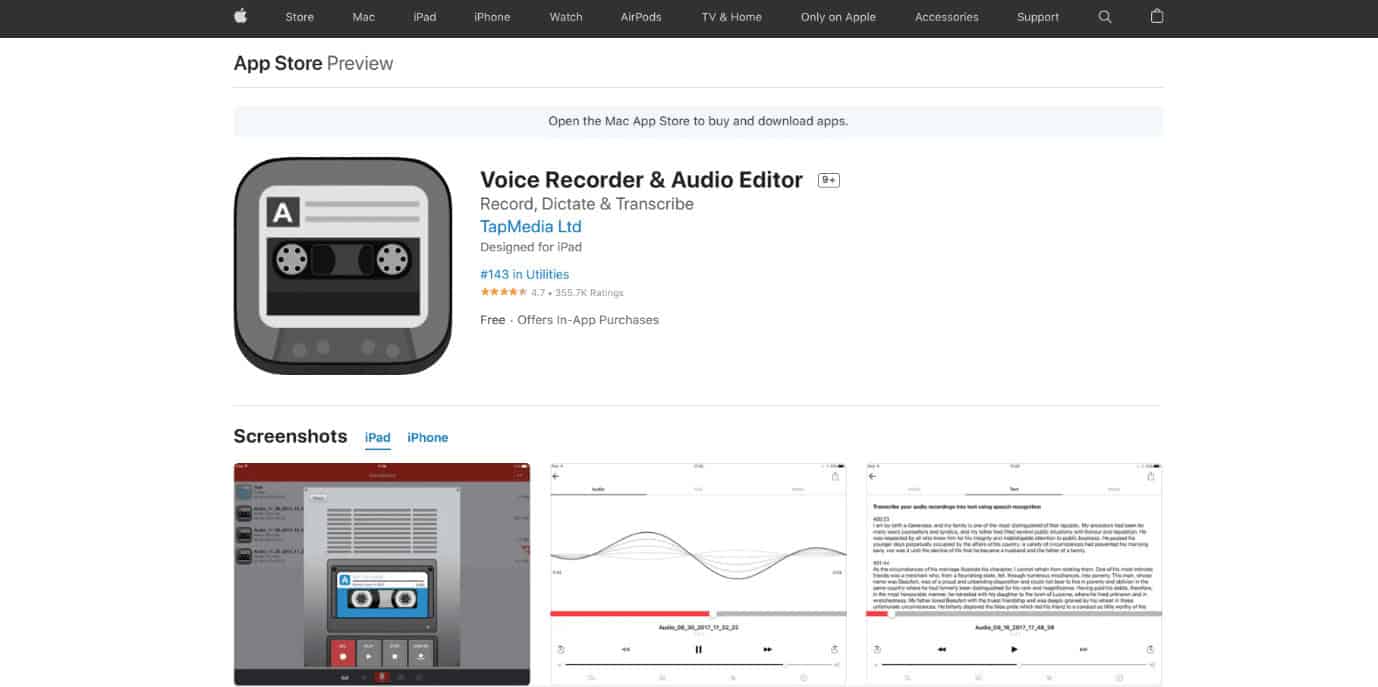Click the share icon in the waveform screenshot
Screen dimensions: 1378x687
tap(835, 477)
